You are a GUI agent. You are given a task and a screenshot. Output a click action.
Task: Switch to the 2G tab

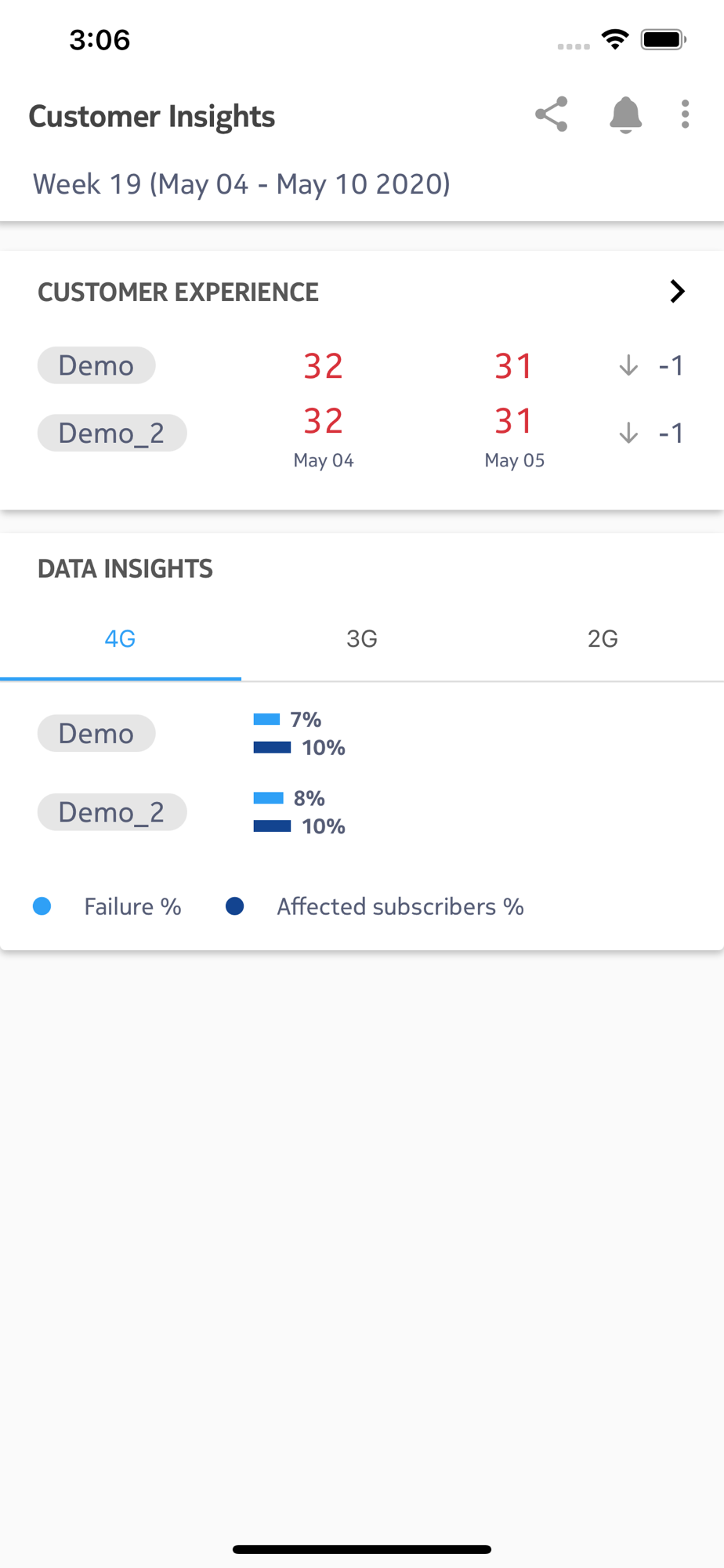tap(603, 639)
